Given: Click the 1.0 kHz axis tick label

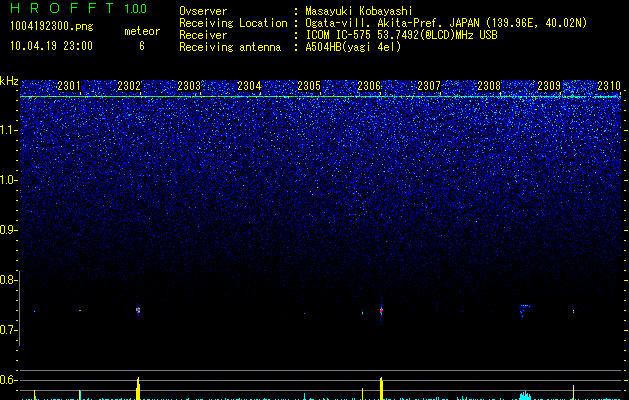Looking at the screenshot, I should (x=9, y=180).
